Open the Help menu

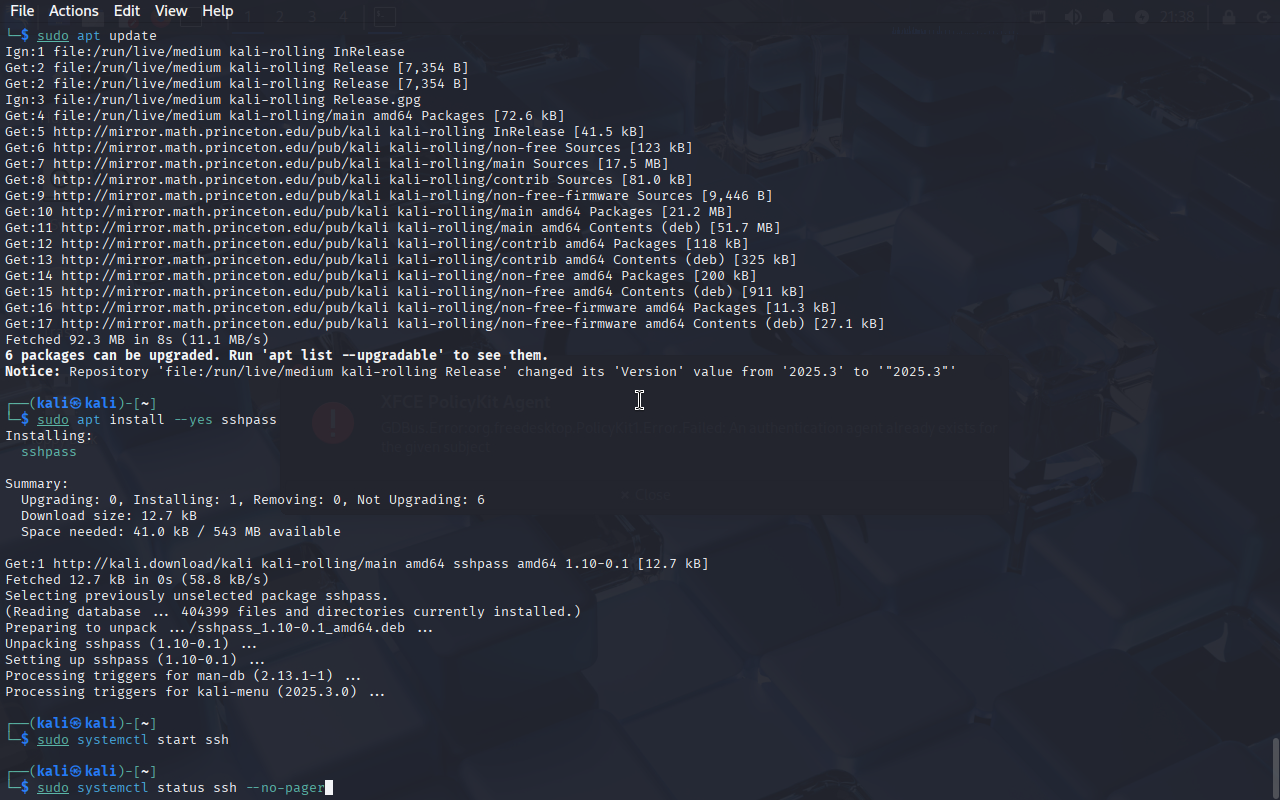point(217,11)
